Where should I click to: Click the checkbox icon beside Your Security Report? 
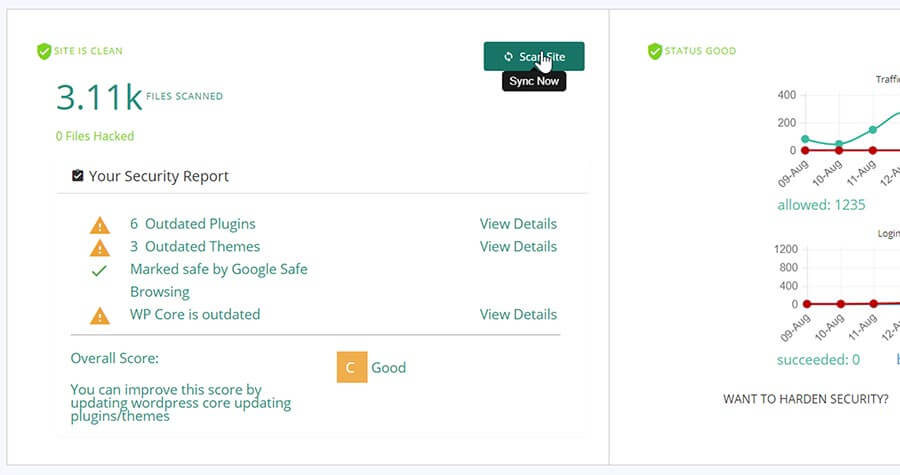click(78, 176)
